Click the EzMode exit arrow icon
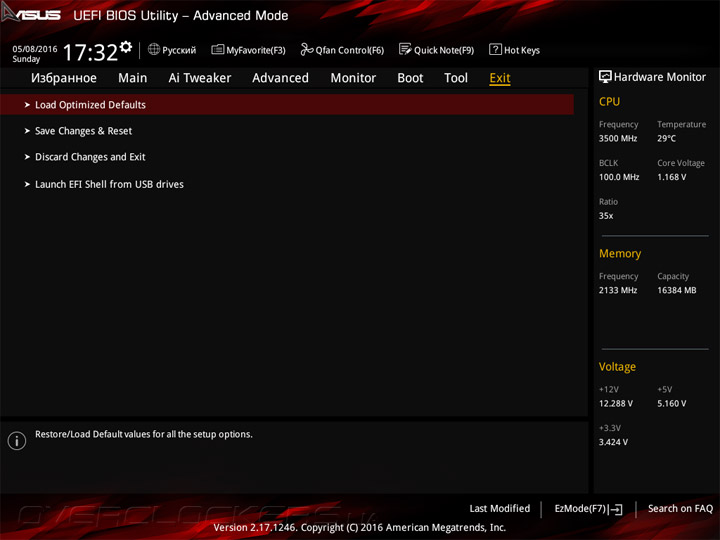Image resolution: width=720 pixels, height=540 pixels. 616,509
